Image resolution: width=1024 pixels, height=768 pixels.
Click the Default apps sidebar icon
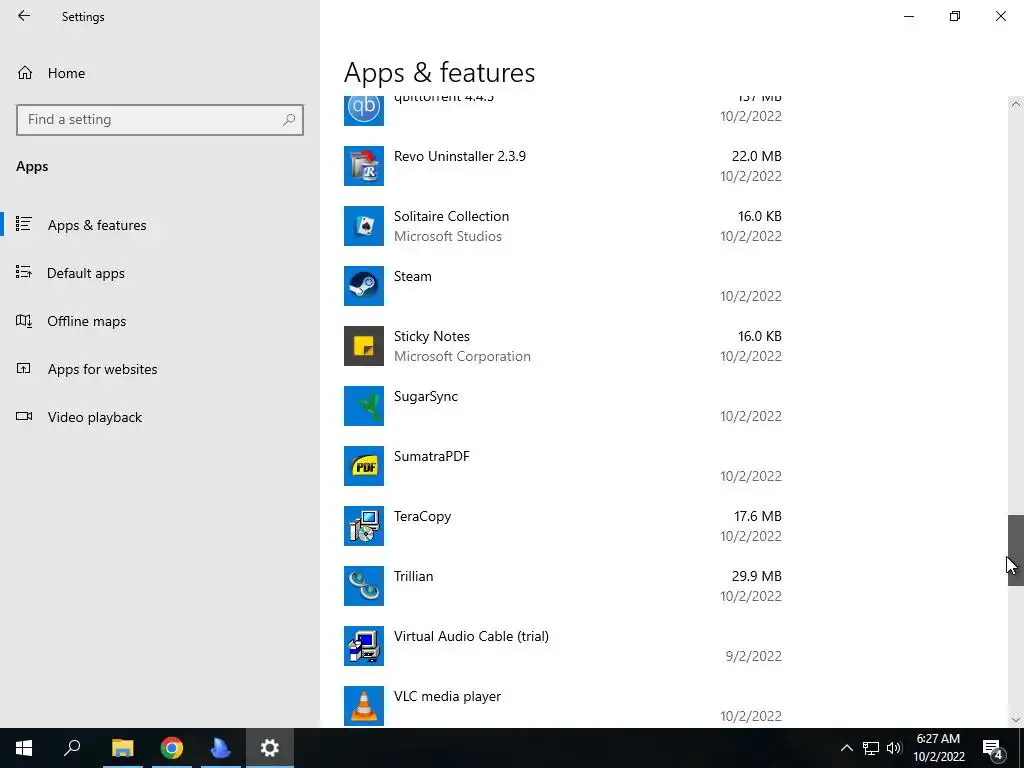click(x=24, y=272)
